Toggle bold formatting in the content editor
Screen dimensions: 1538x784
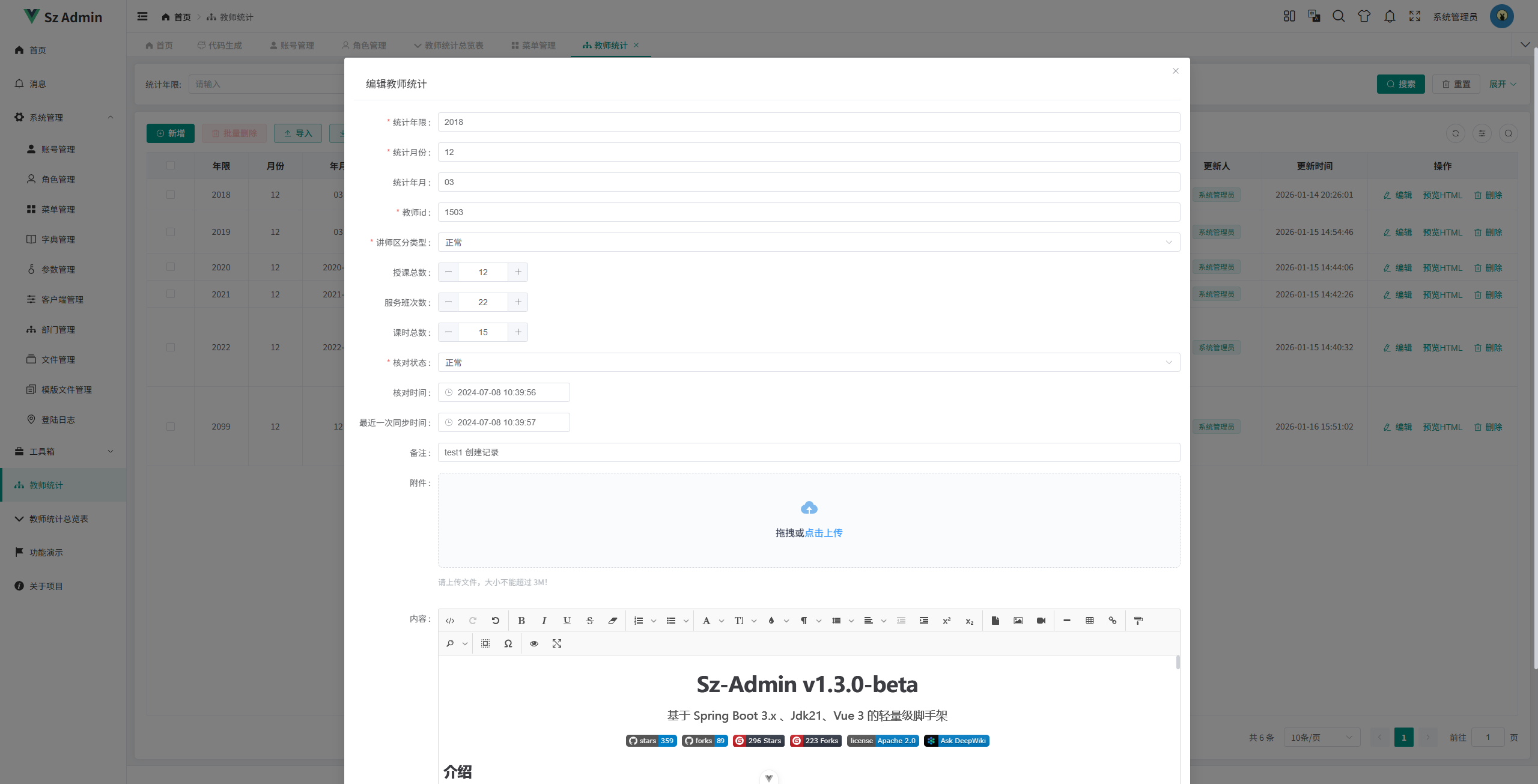(x=521, y=621)
